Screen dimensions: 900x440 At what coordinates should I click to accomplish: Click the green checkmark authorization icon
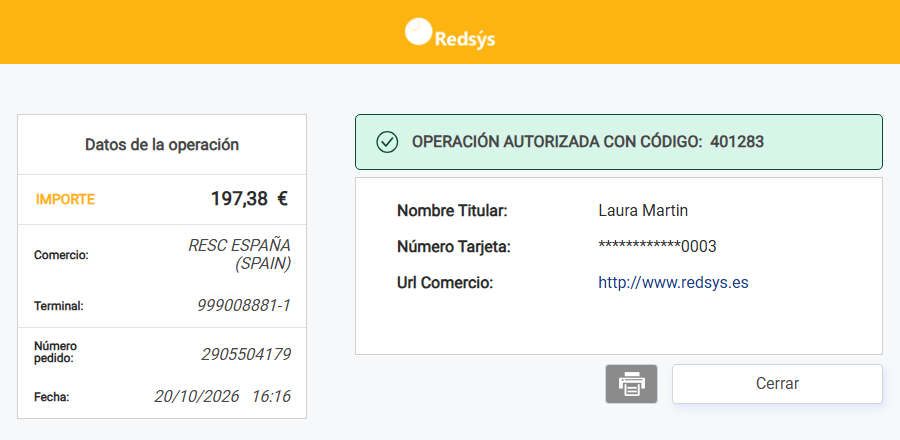[387, 142]
